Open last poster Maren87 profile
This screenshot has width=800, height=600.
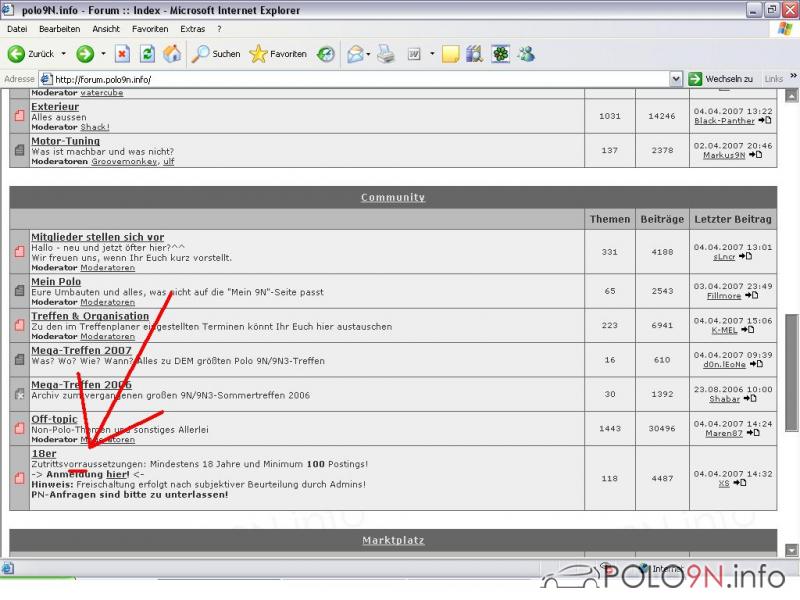724,433
